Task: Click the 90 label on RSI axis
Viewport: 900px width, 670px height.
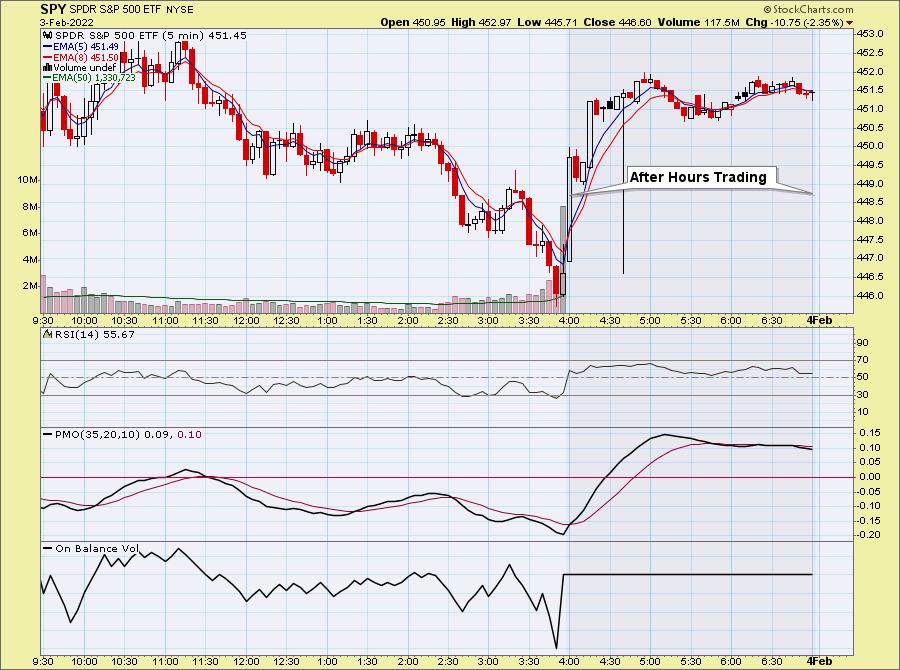Action: point(862,343)
